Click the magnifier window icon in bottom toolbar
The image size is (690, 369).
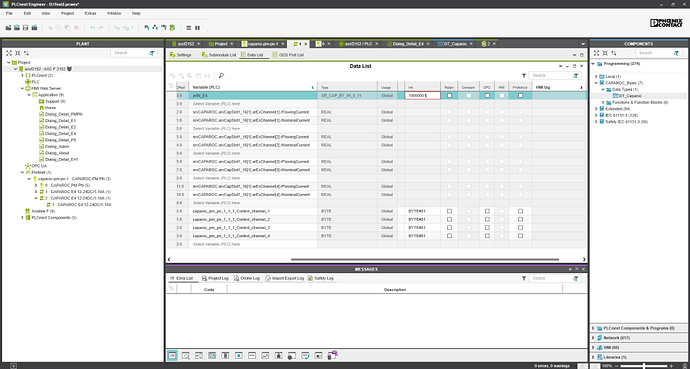(x=186, y=355)
